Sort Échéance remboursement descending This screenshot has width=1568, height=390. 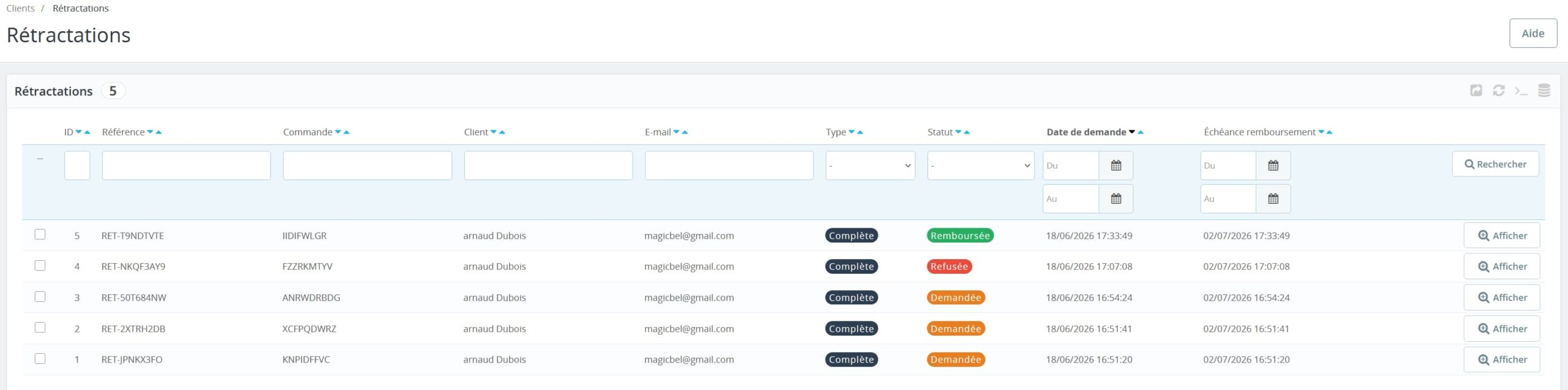tap(1321, 132)
